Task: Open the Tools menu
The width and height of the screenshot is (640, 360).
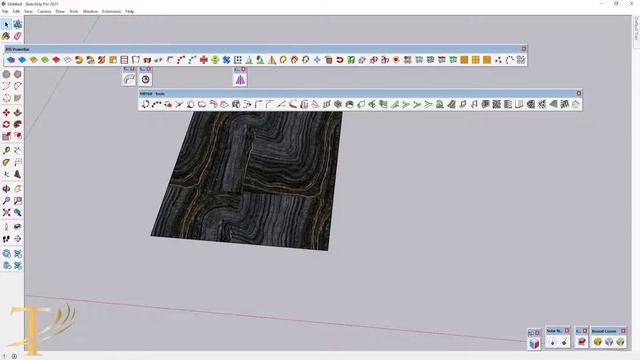Action: click(x=74, y=11)
